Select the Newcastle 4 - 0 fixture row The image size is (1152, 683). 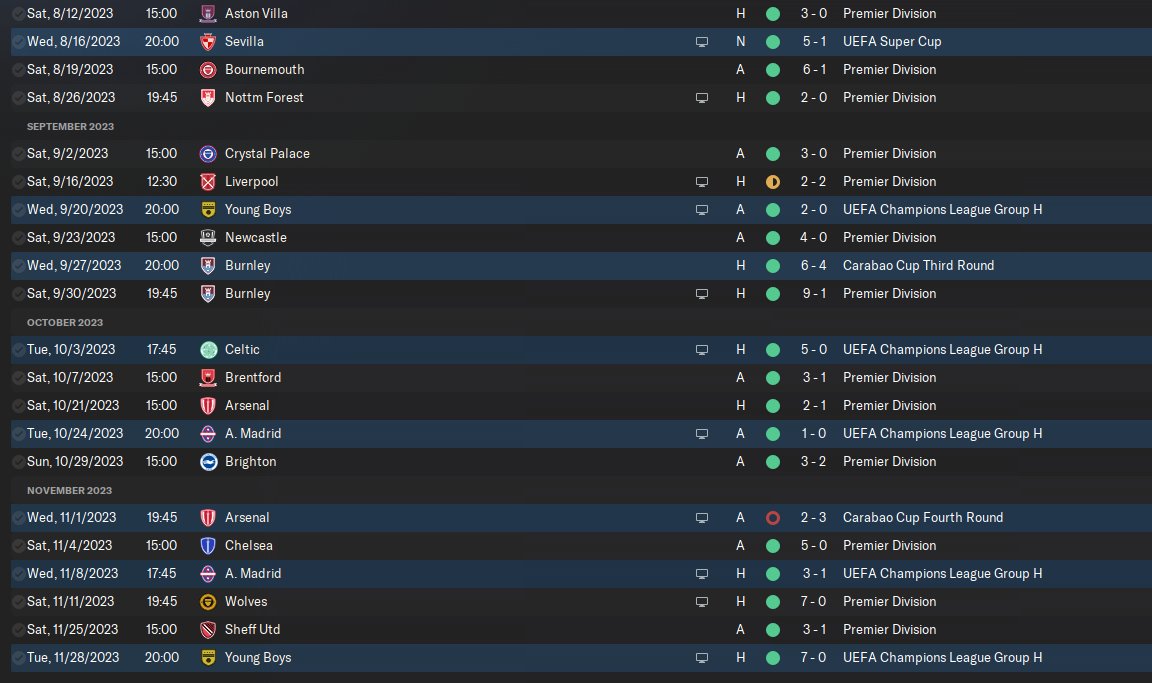(x=581, y=238)
